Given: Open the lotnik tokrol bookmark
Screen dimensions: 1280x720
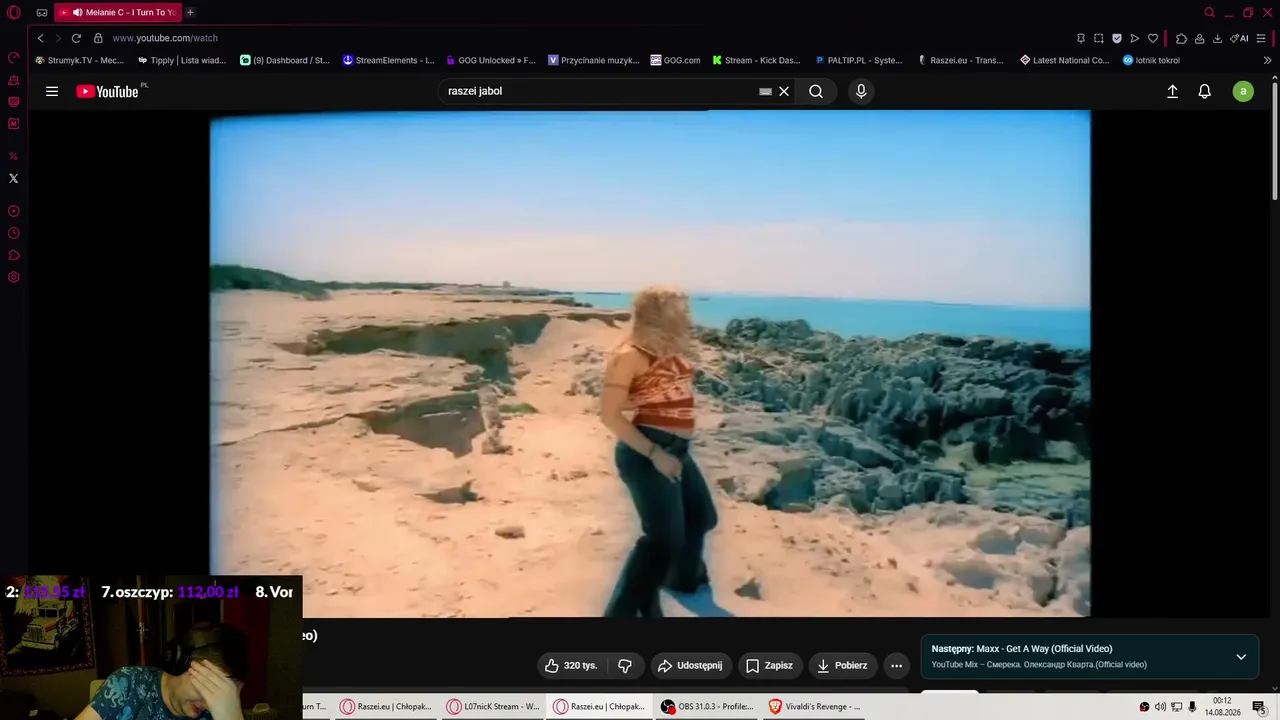Looking at the screenshot, I should pyautogui.click(x=1151, y=60).
